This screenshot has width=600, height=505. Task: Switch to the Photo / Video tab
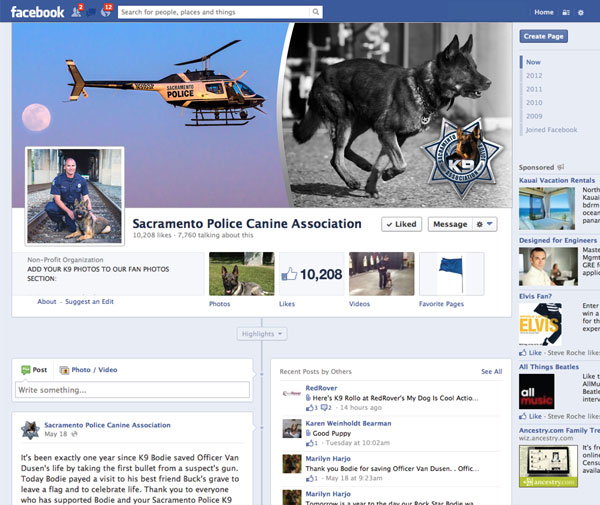point(88,370)
